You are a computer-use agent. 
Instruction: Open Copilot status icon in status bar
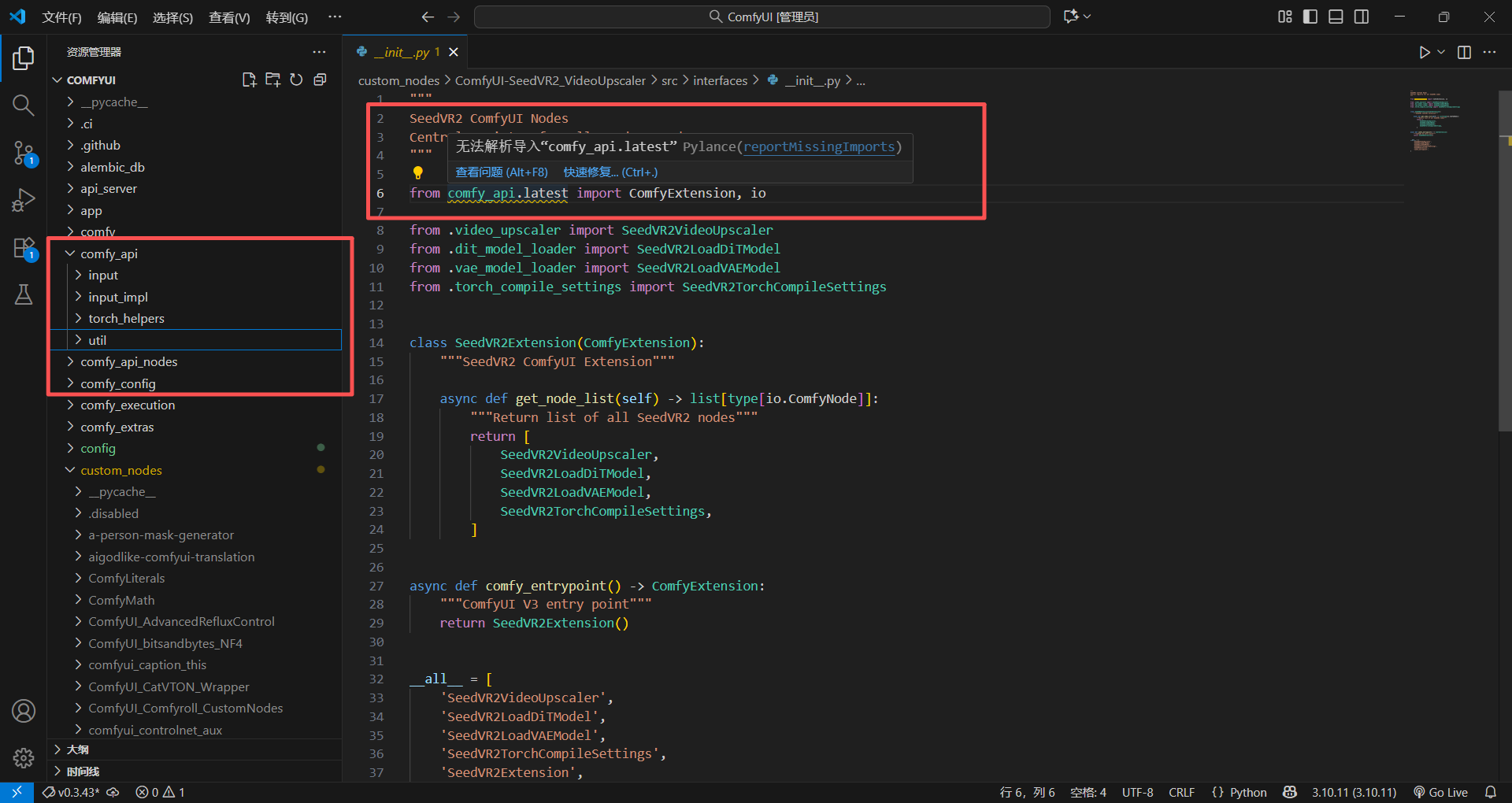coord(1290,792)
